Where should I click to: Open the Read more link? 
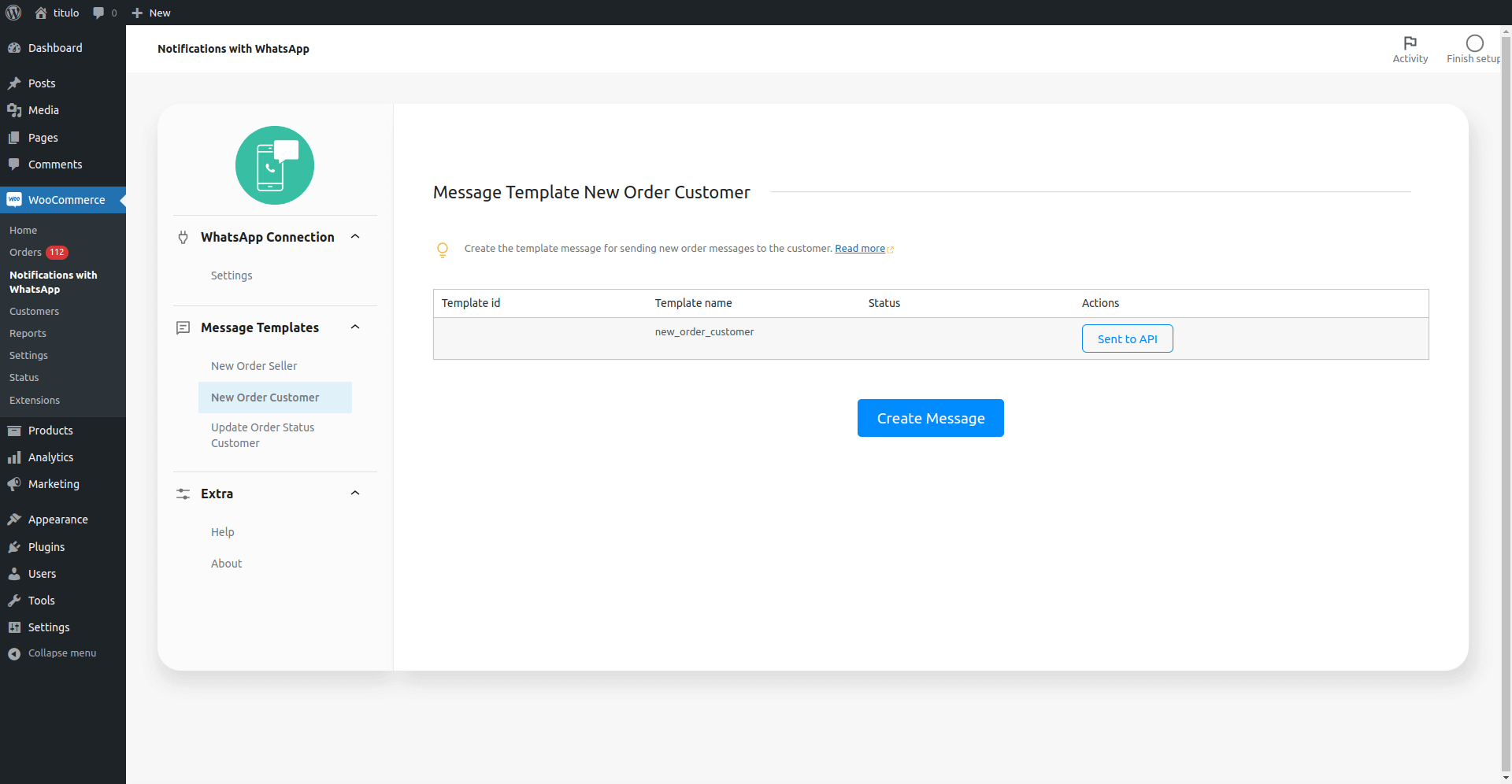[859, 248]
